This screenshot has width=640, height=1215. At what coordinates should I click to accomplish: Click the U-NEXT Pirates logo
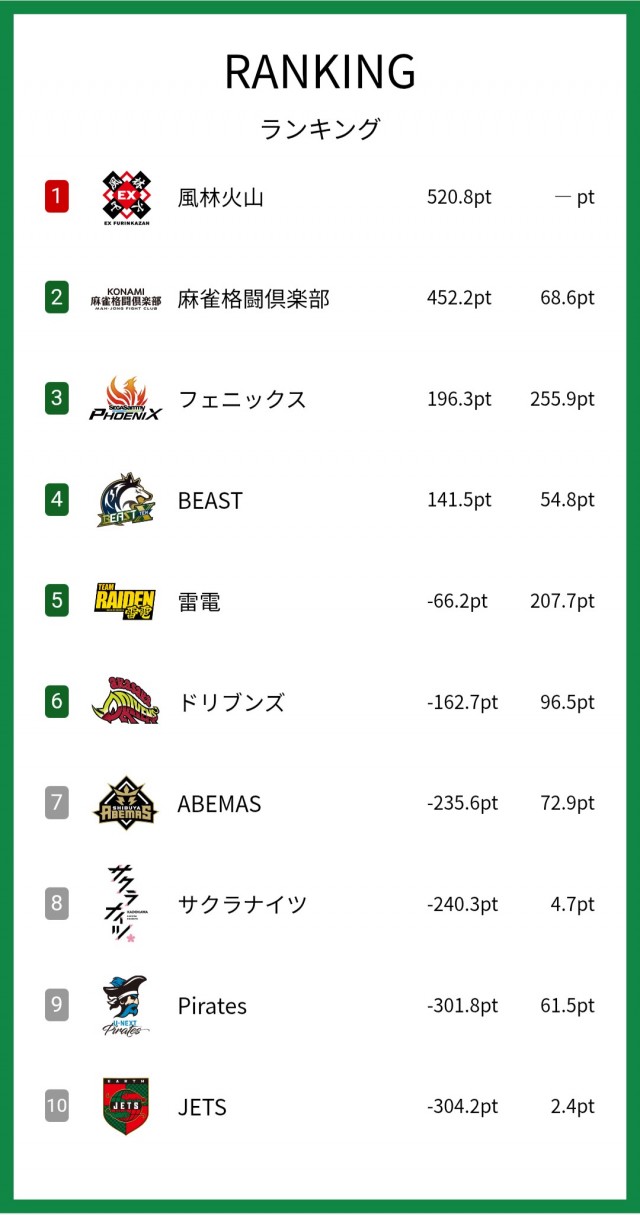126,1006
